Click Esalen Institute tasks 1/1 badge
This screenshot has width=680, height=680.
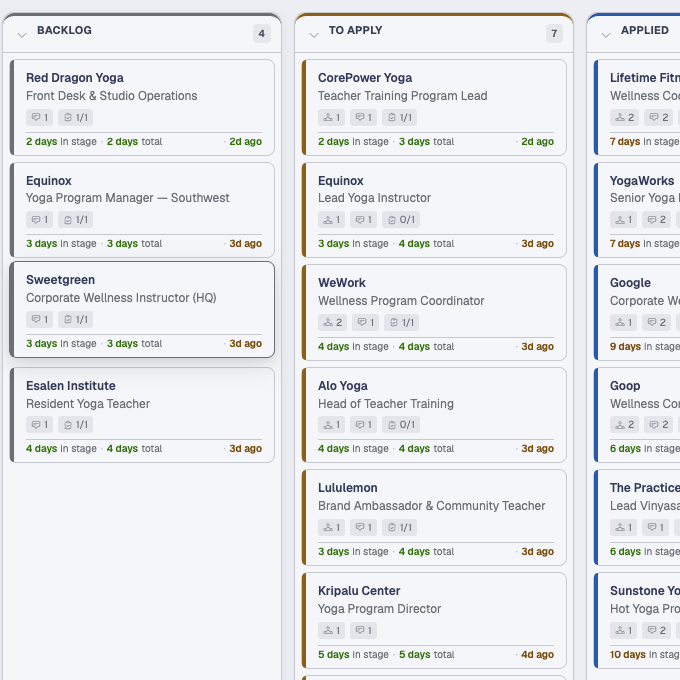pyautogui.click(x=75, y=425)
